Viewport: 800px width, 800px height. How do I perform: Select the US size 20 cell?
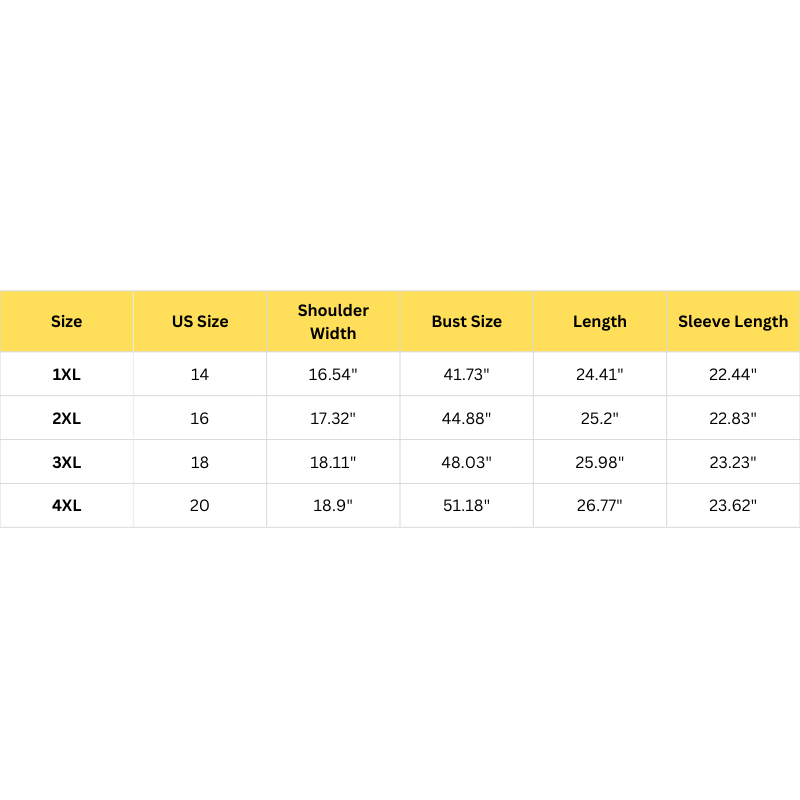point(200,505)
